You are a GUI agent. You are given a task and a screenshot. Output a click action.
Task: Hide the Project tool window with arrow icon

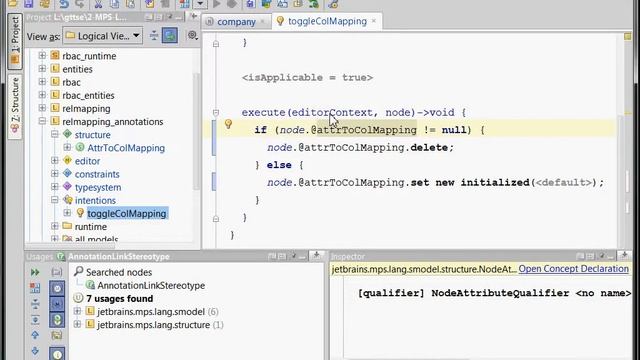[194, 16]
